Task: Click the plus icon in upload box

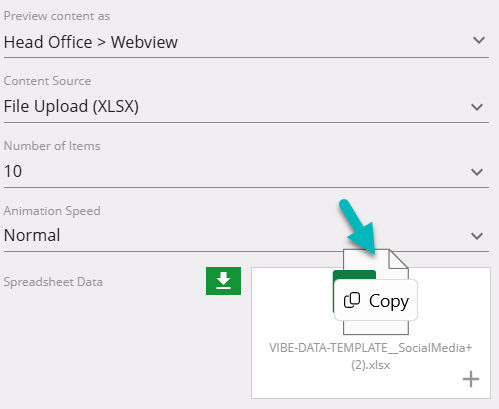Action: tap(471, 379)
